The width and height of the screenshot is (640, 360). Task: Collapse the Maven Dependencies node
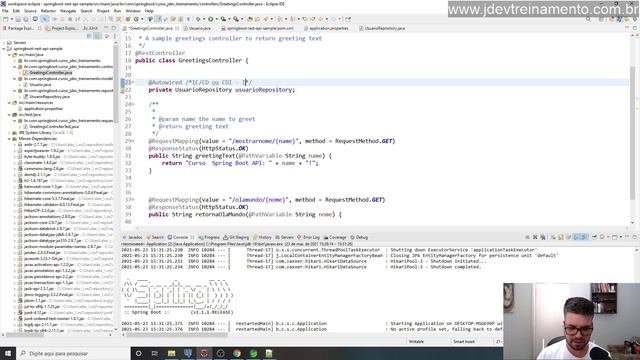click(x=9, y=139)
